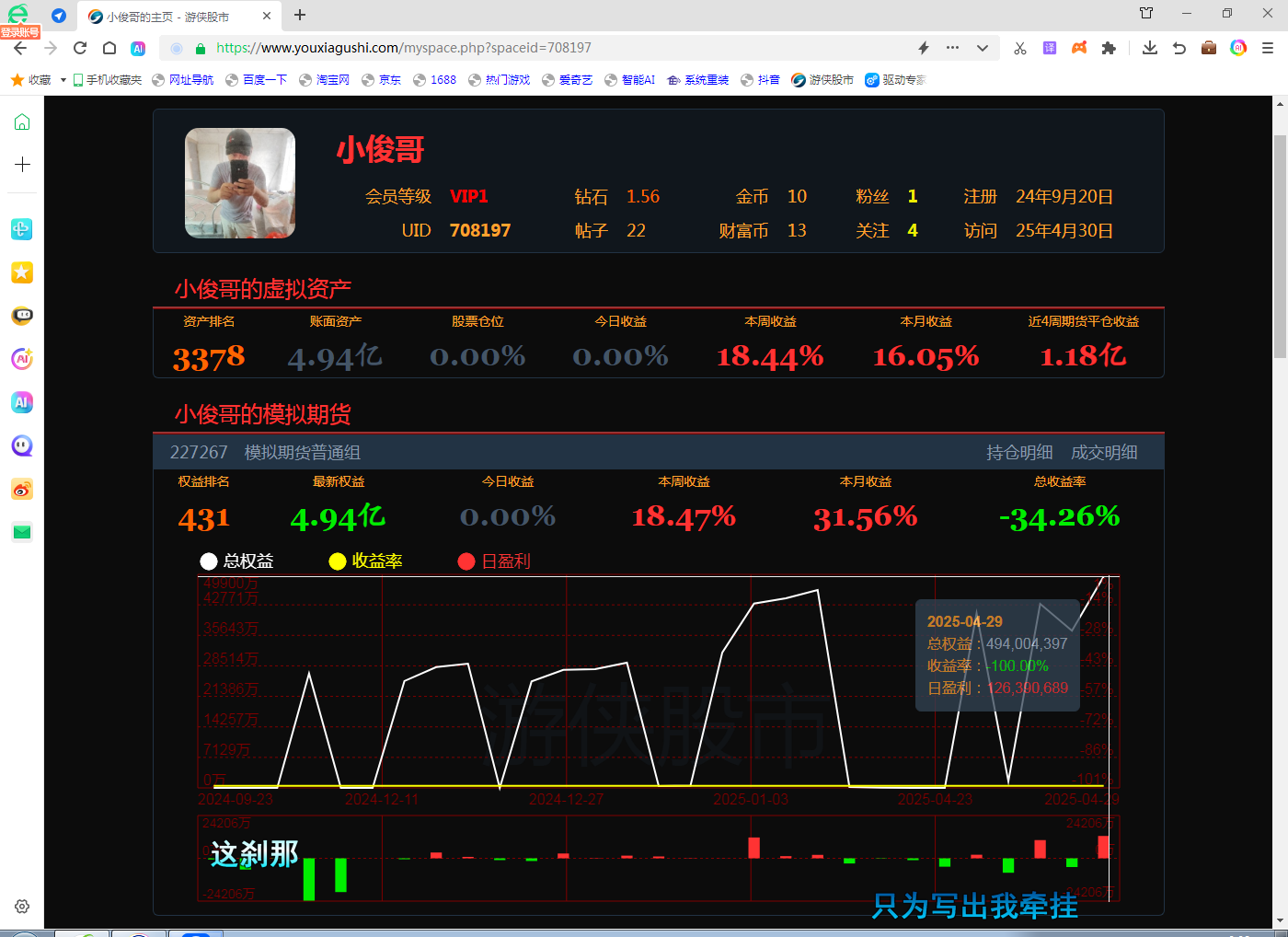Open the green mail sidebar icon
Screen dimensions: 1288x937
point(22,532)
